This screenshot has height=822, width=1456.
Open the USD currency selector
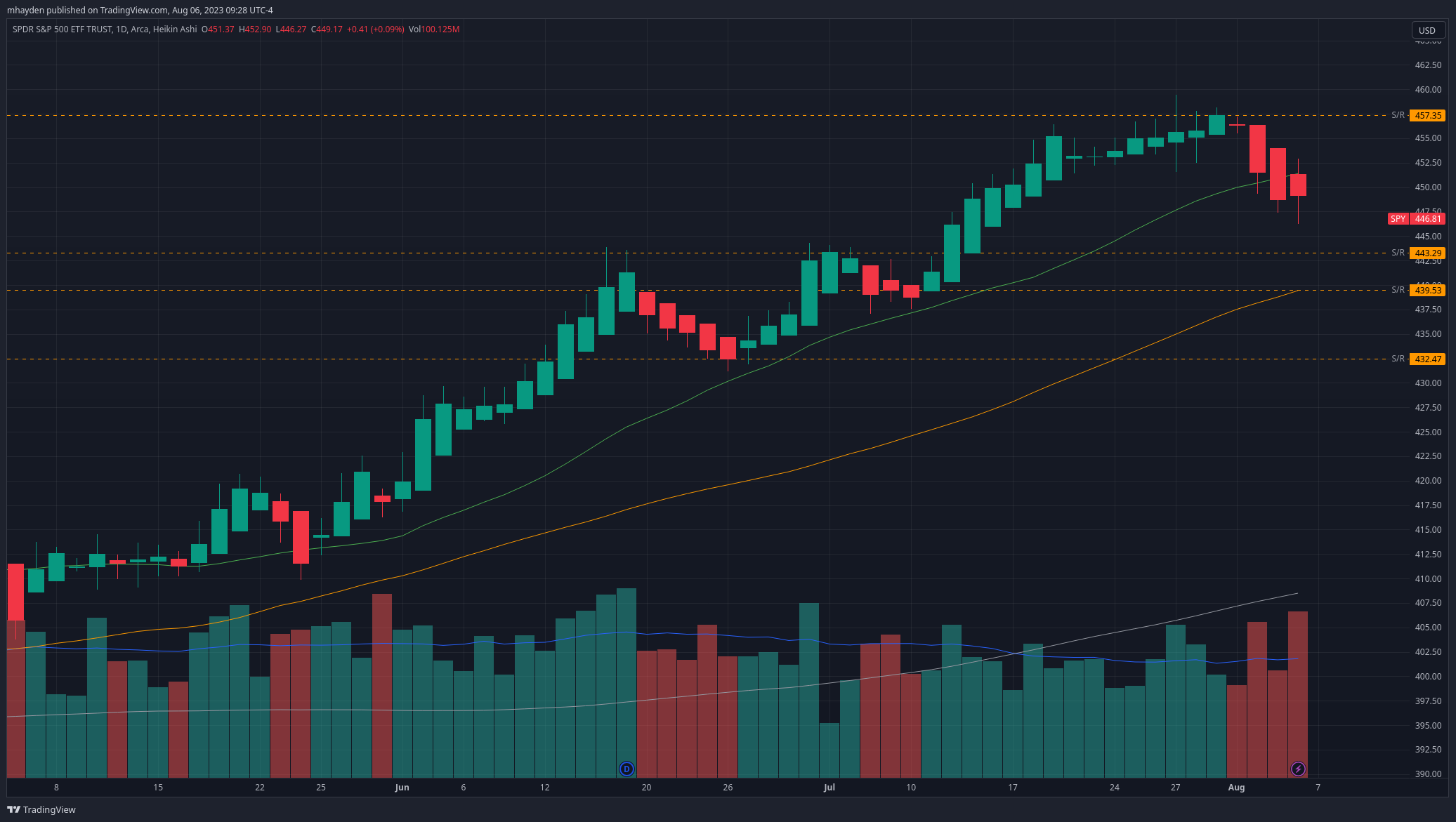(x=1428, y=30)
